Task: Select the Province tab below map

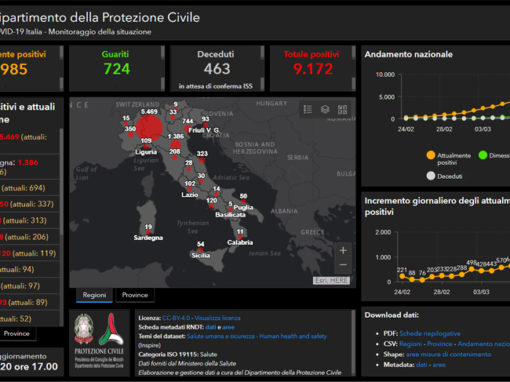Action: (x=135, y=295)
